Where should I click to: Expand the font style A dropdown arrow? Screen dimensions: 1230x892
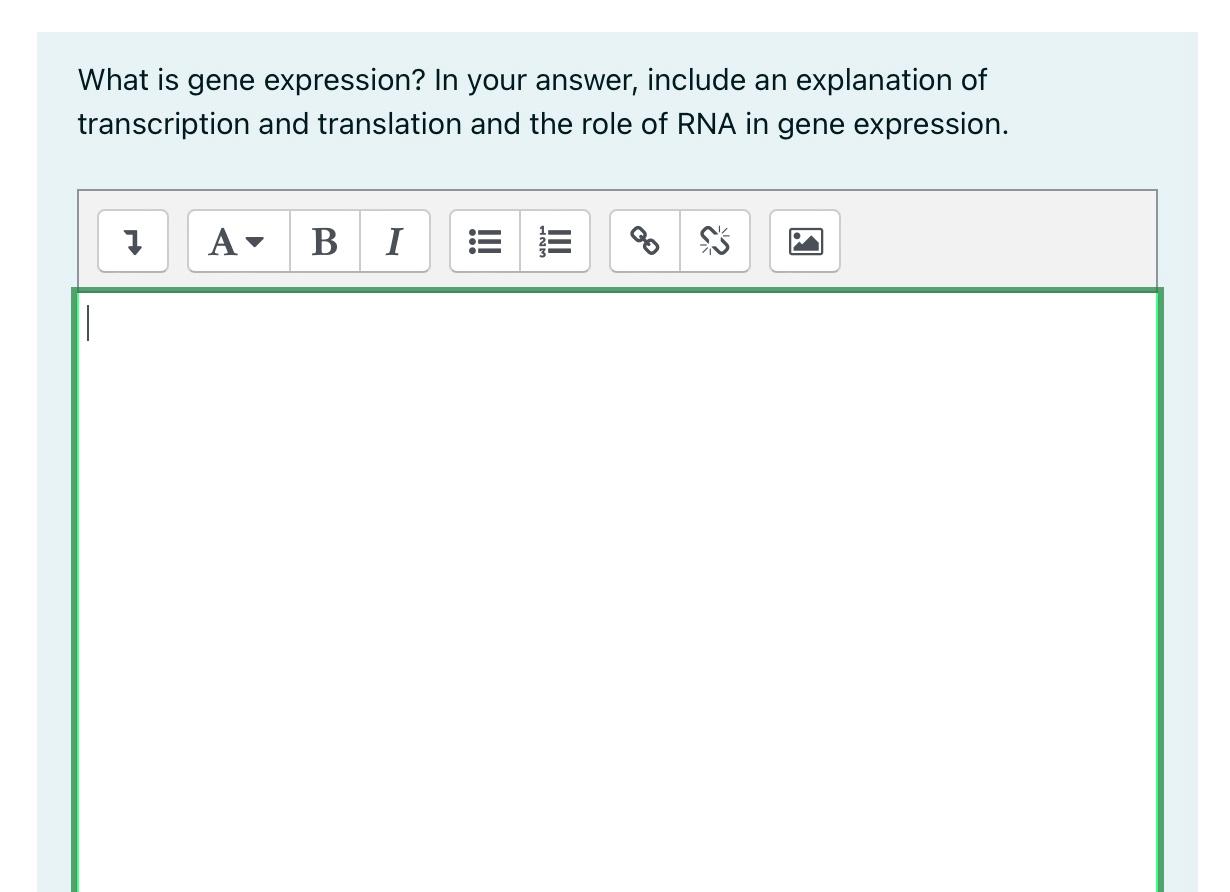[255, 243]
